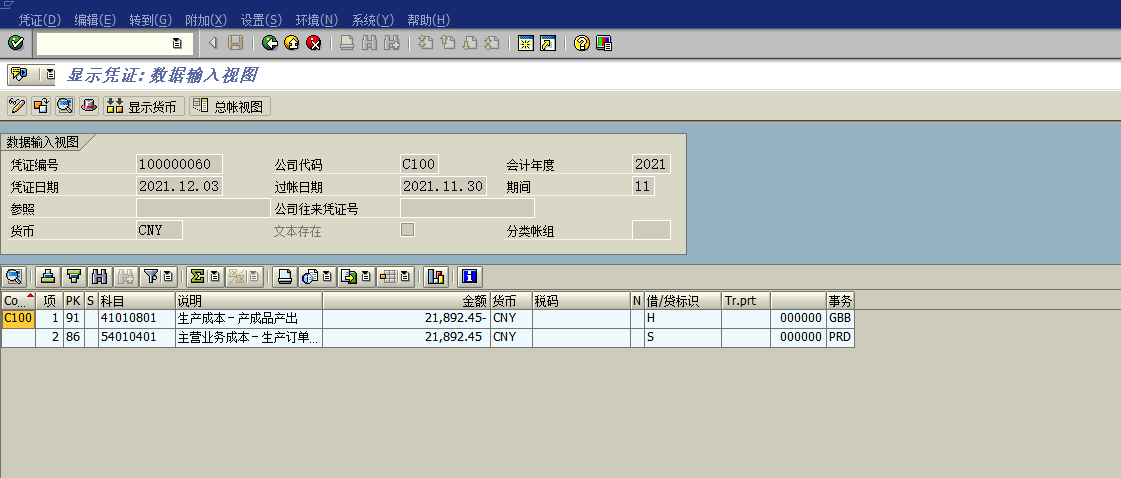The image size is (1121, 478).
Task: Click the 金额 column header
Action: tap(406, 301)
